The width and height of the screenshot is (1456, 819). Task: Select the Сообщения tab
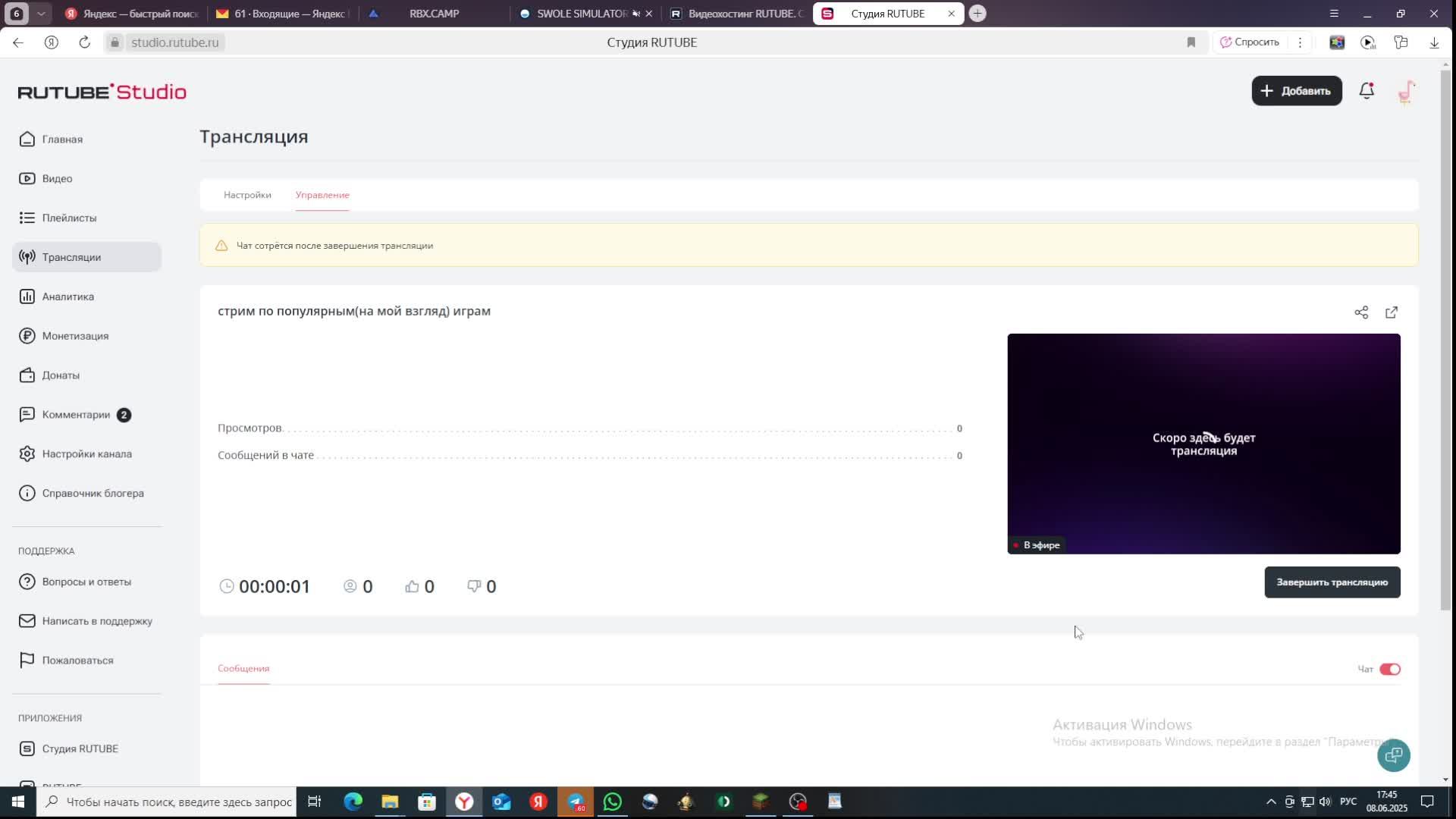point(243,668)
